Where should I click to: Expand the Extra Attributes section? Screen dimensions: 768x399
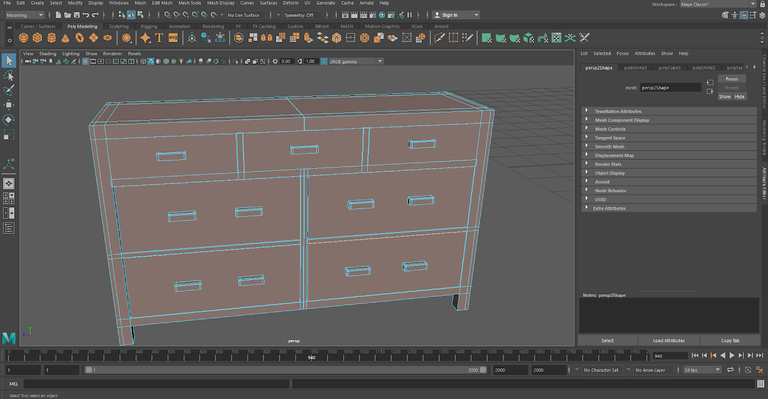click(x=669, y=208)
